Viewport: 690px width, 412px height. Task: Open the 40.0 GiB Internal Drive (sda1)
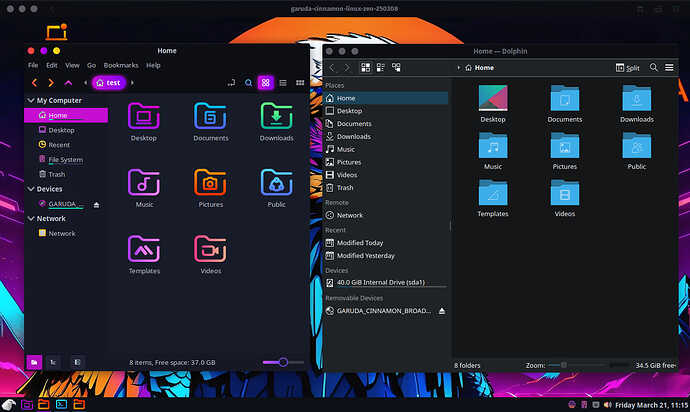click(x=386, y=283)
